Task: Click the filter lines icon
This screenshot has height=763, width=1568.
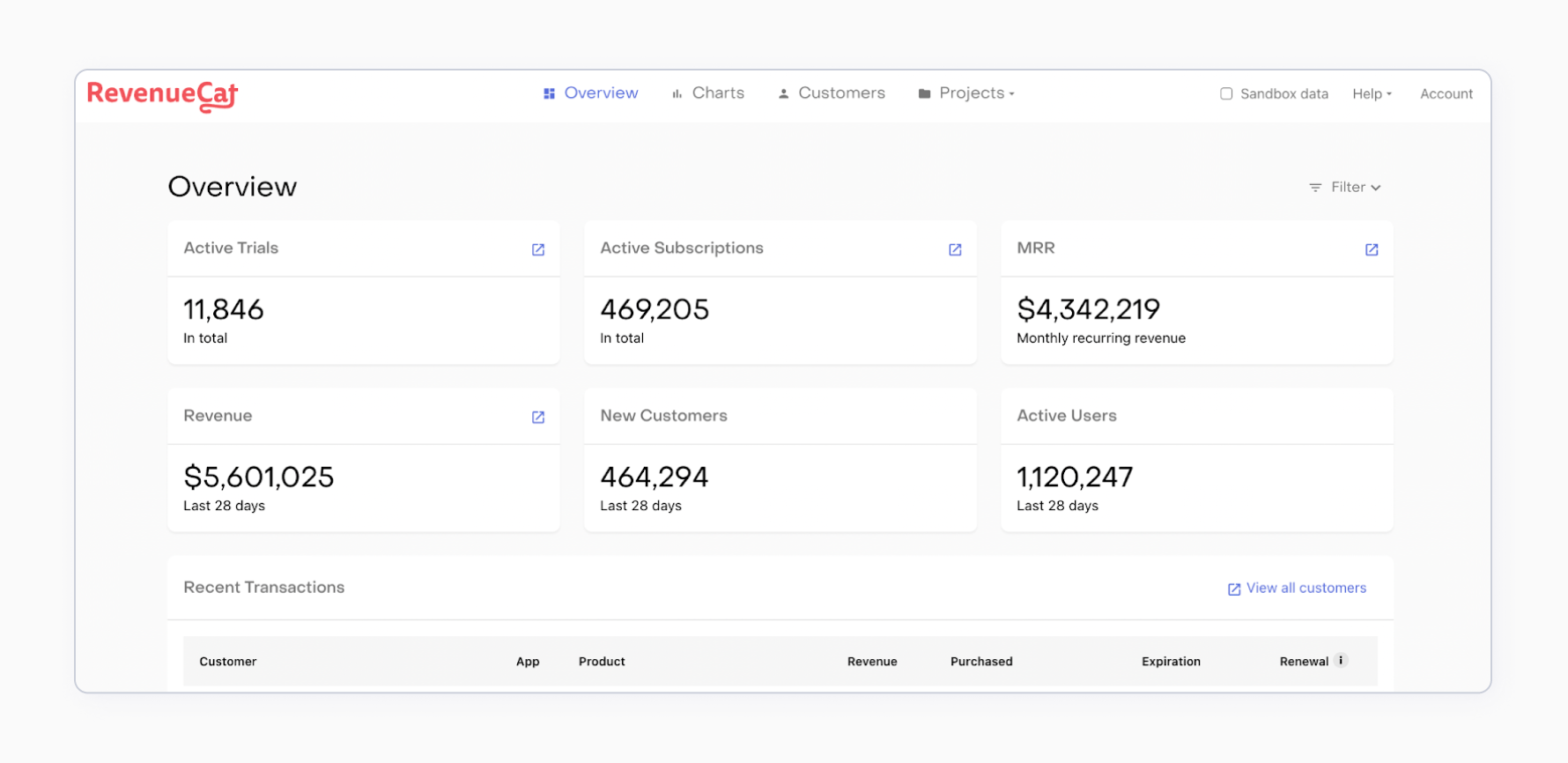Action: click(x=1315, y=188)
